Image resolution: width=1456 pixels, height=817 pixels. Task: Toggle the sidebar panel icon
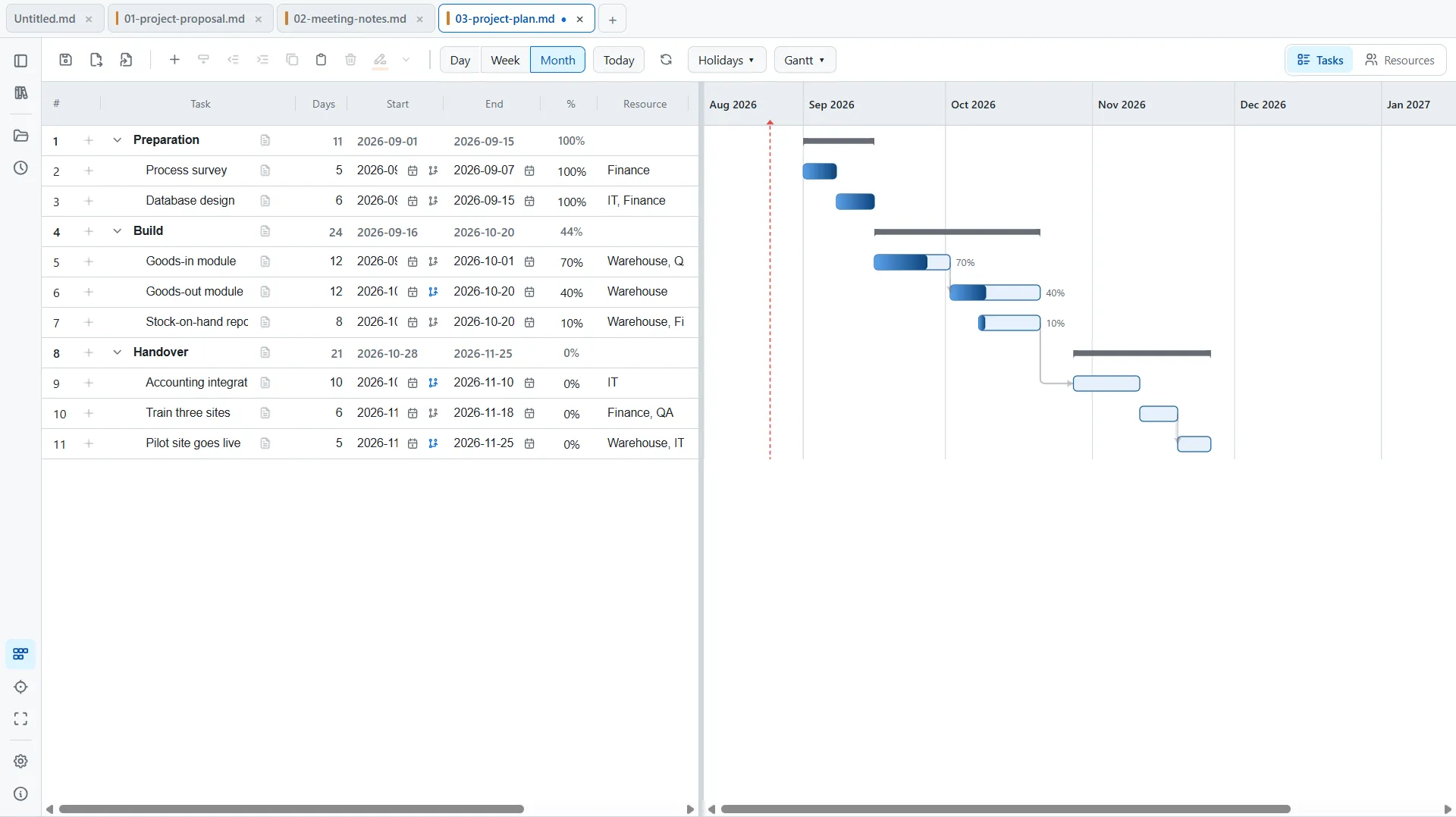21,61
